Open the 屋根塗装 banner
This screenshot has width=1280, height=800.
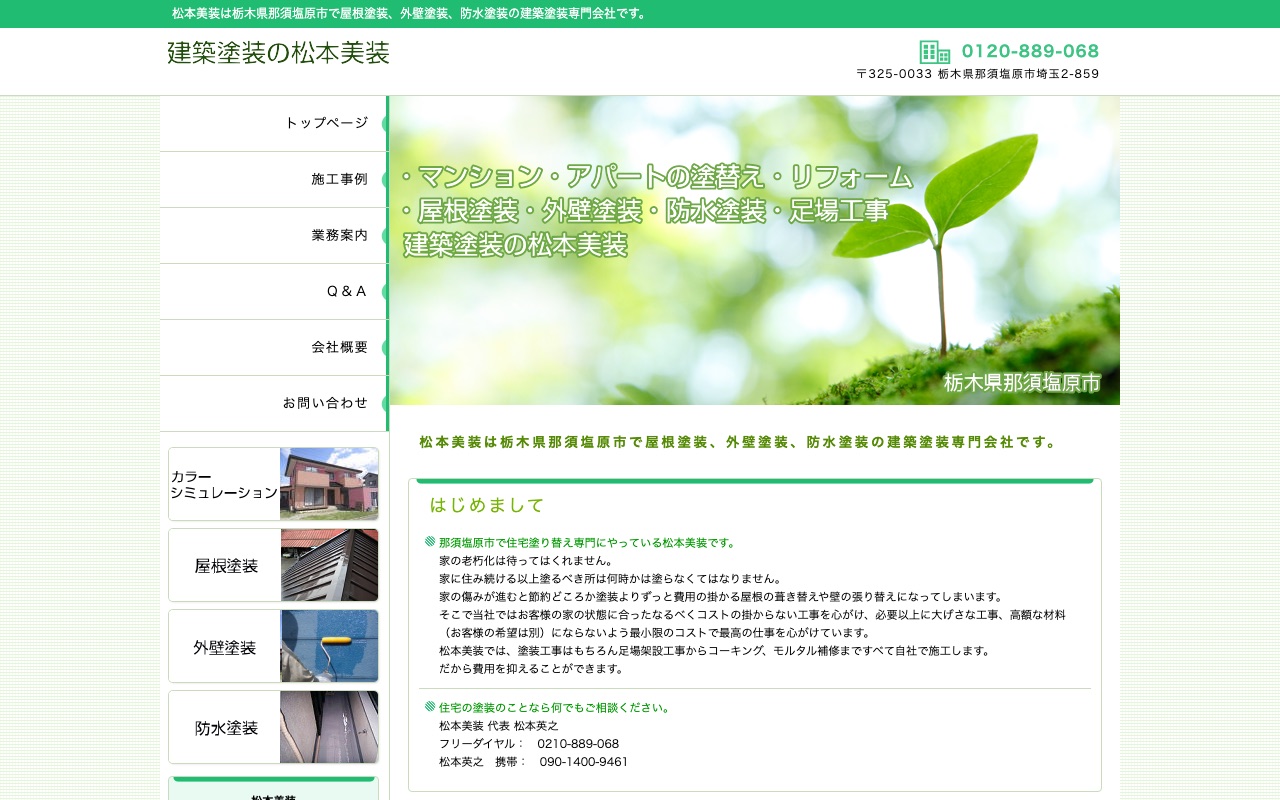(273, 565)
